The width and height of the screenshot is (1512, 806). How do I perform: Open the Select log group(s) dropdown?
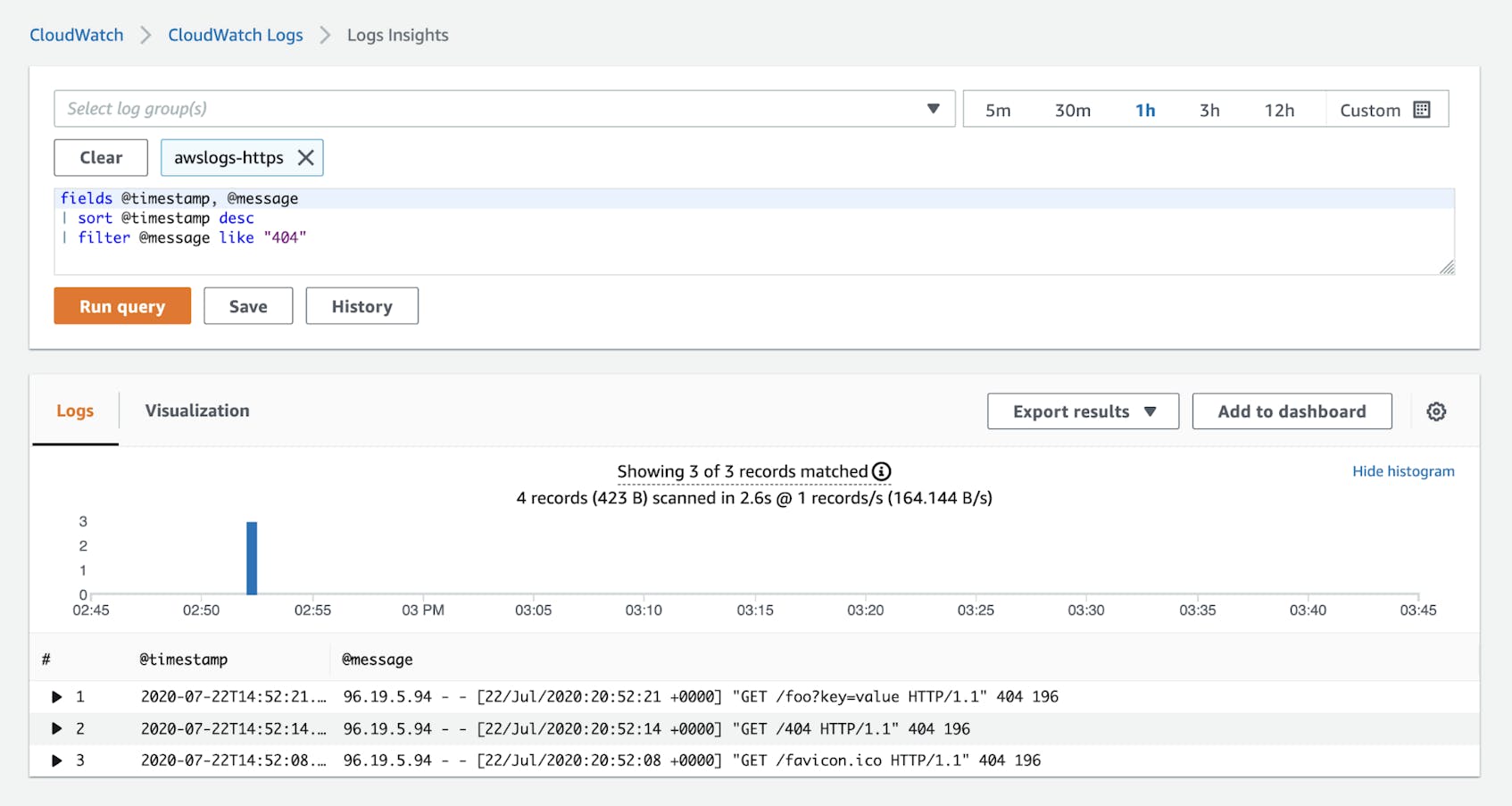[934, 108]
